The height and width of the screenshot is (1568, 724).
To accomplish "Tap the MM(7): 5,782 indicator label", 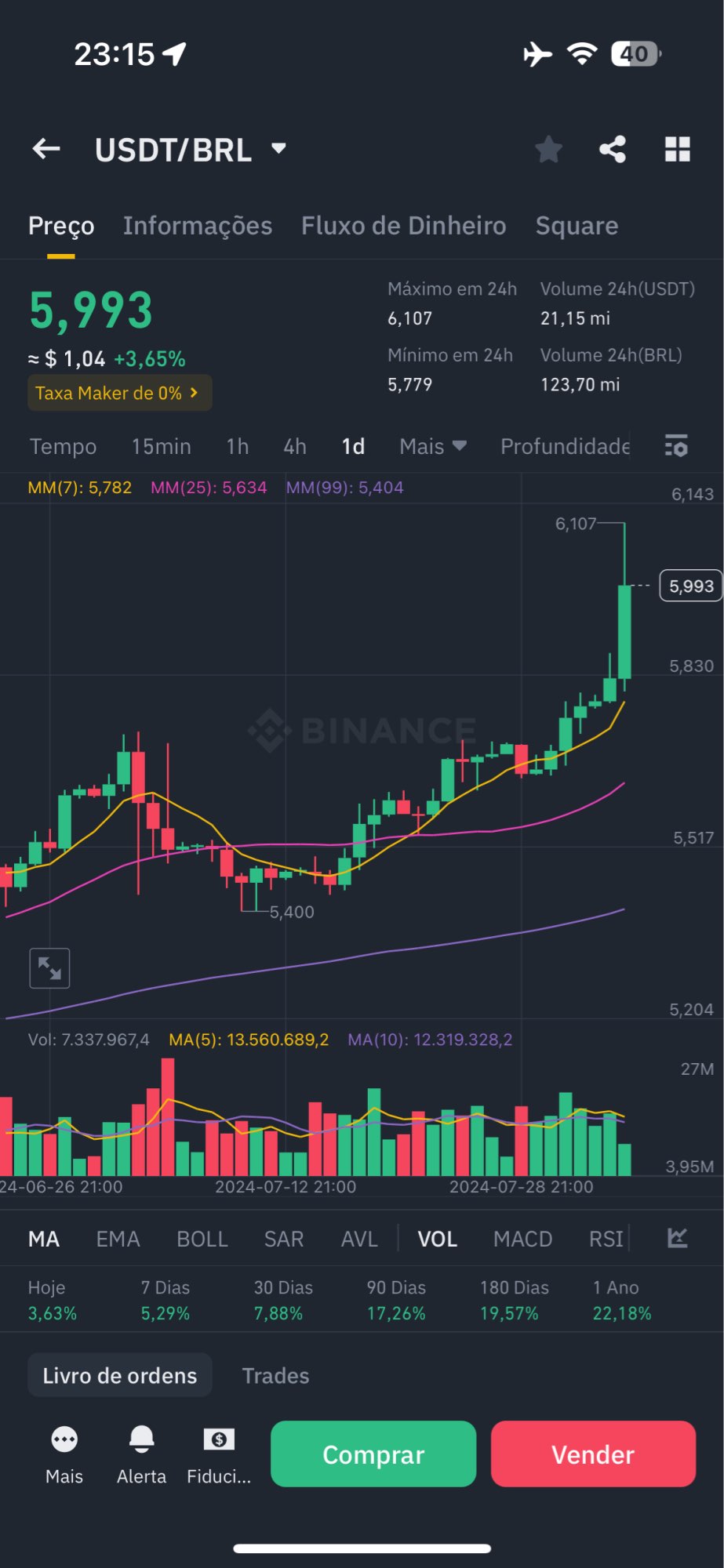I will tap(80, 488).
